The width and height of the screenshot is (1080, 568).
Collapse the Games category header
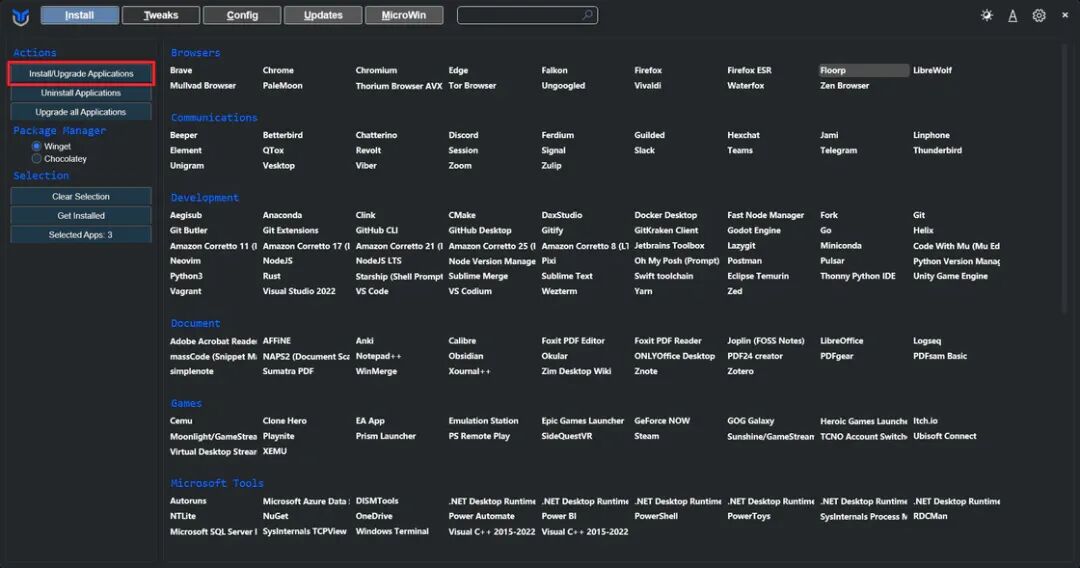tap(186, 403)
